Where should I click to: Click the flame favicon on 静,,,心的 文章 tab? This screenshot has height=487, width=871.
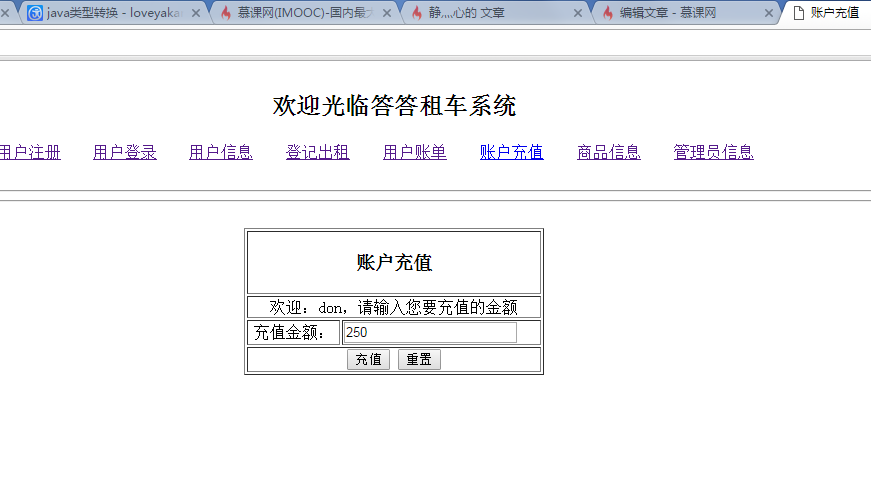point(417,13)
